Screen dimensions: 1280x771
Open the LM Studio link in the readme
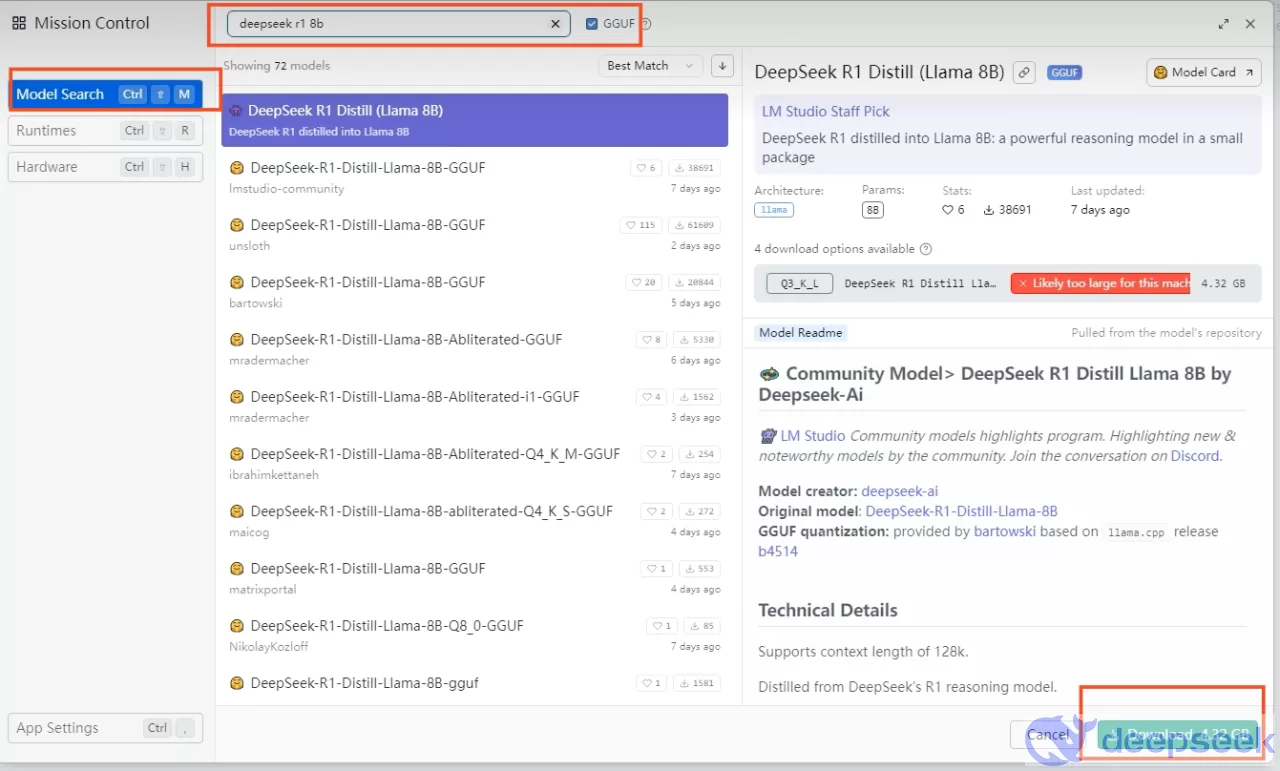[813, 436]
